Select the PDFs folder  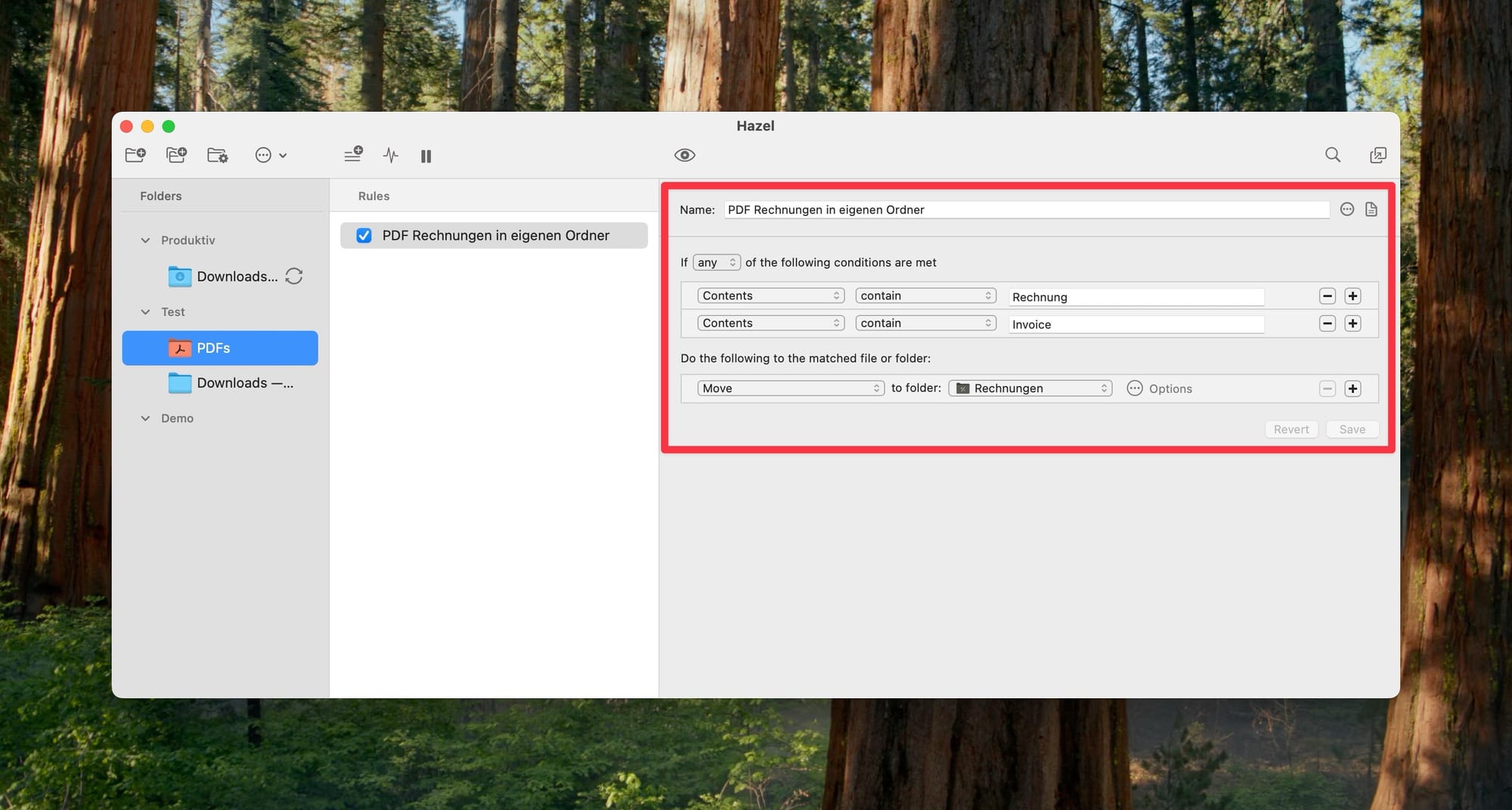pos(220,348)
